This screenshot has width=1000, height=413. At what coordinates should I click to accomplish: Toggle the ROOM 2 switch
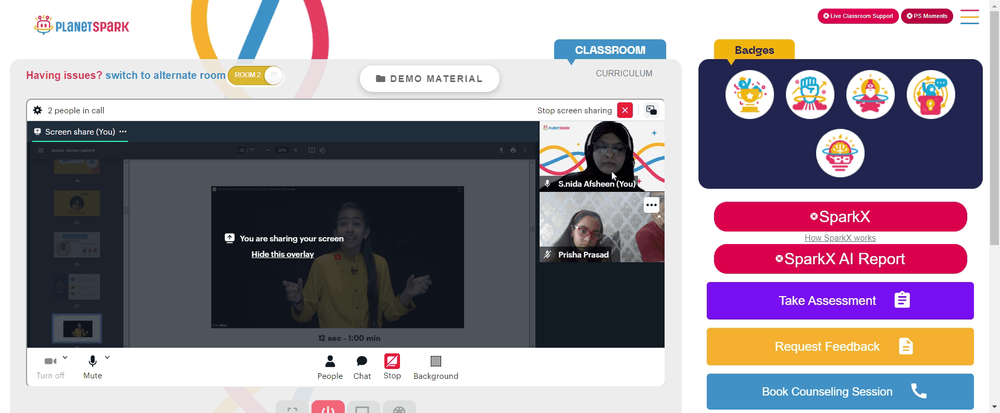tap(255, 75)
